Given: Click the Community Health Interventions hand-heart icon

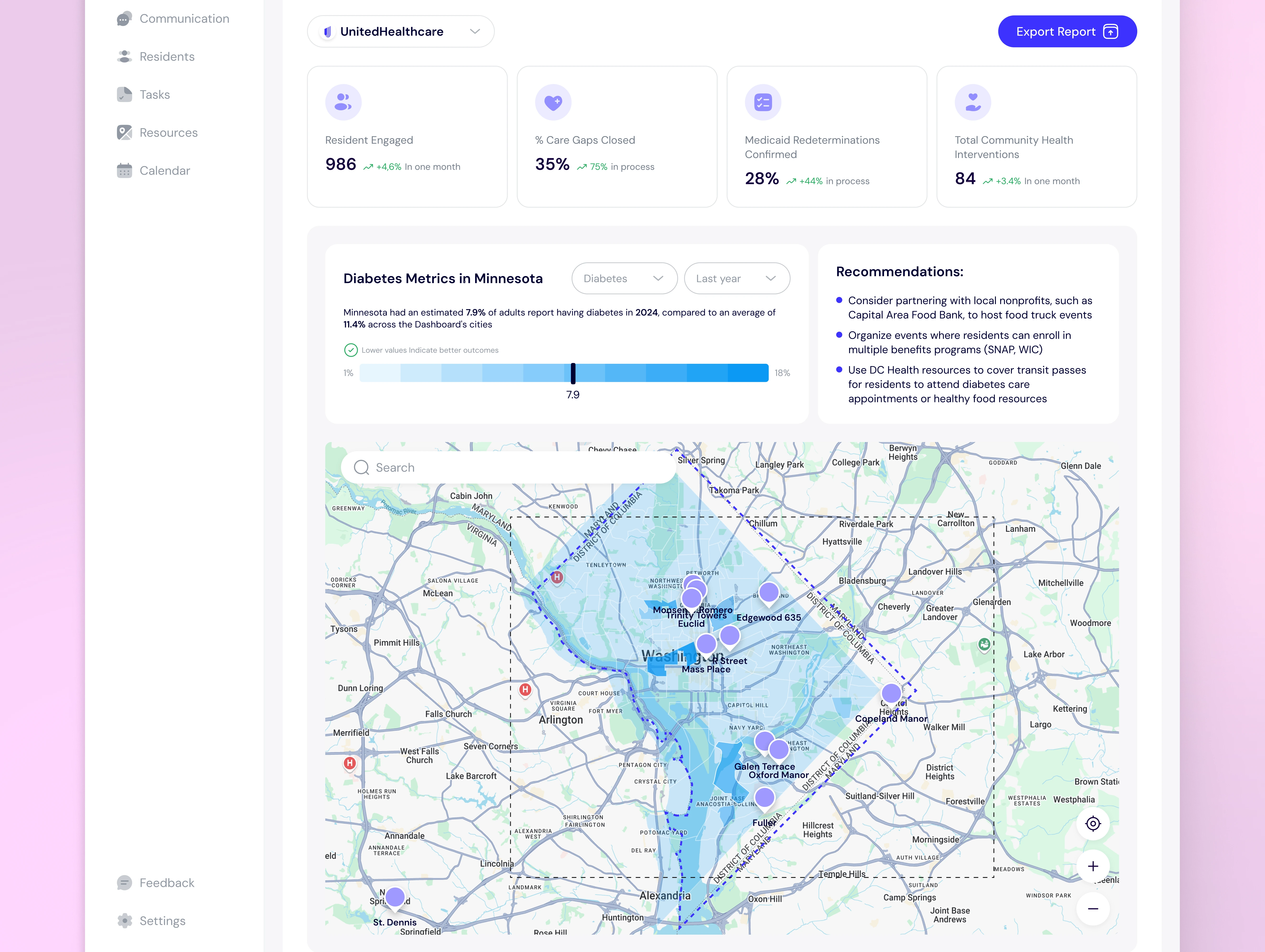Looking at the screenshot, I should click(973, 102).
